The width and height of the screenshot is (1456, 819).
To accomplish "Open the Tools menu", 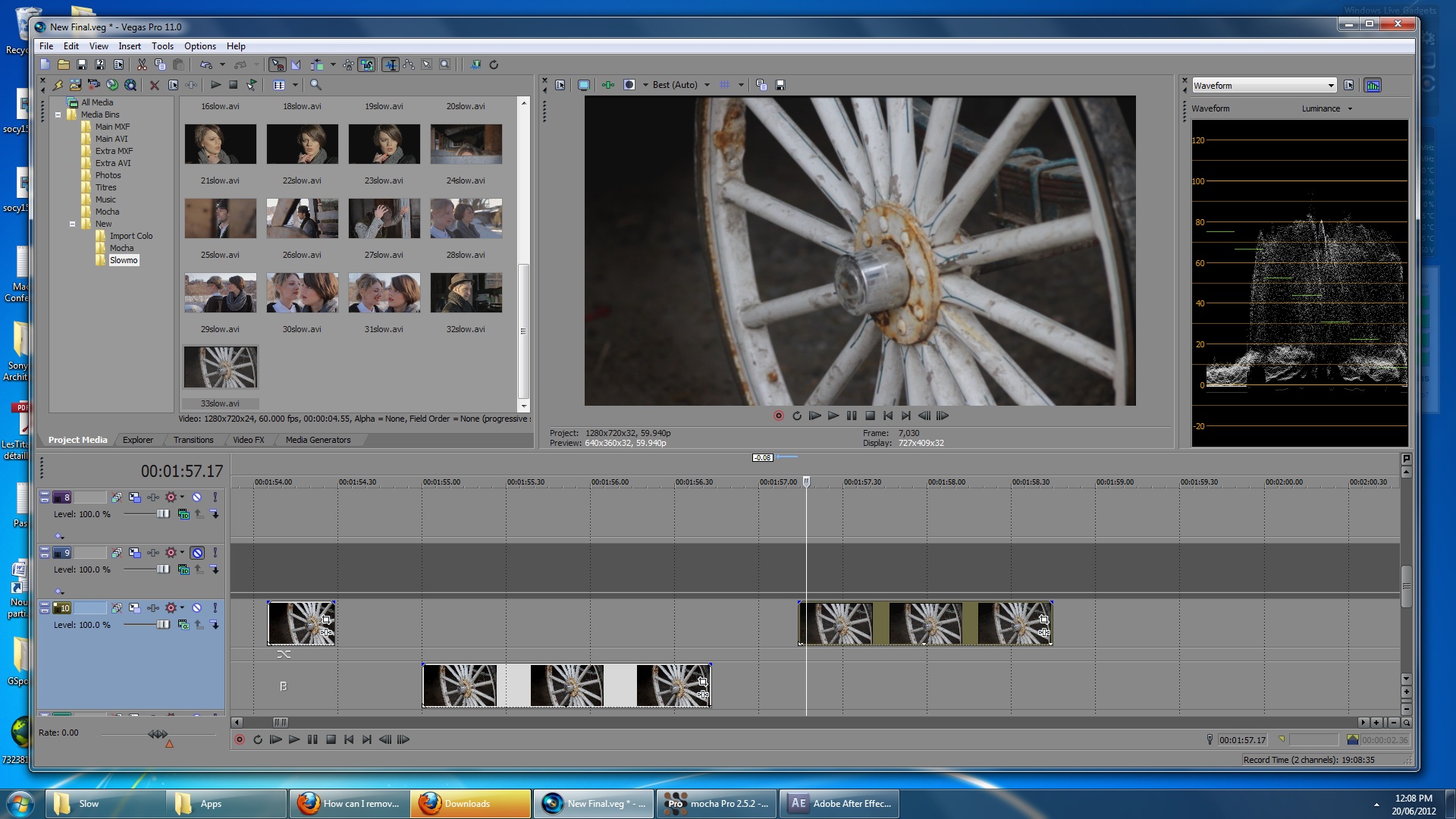I will (x=162, y=46).
